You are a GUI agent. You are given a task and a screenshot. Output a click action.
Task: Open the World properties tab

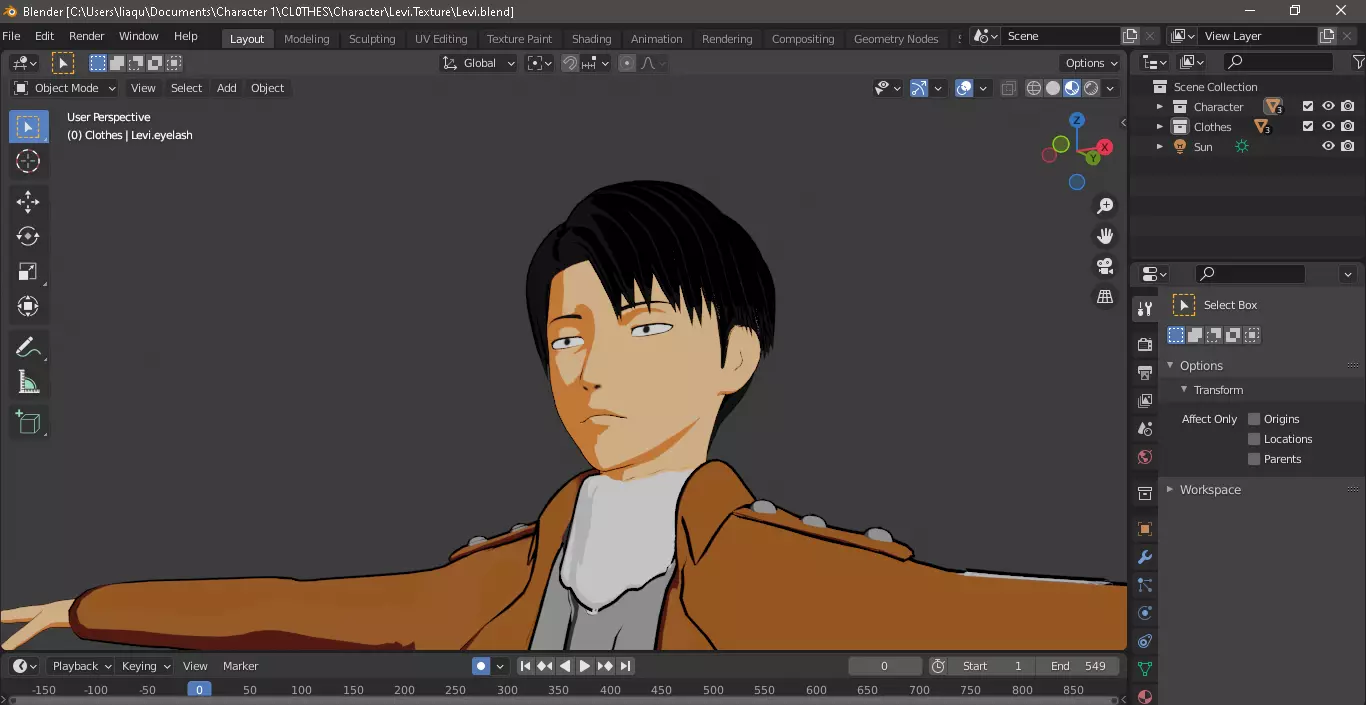1145,457
